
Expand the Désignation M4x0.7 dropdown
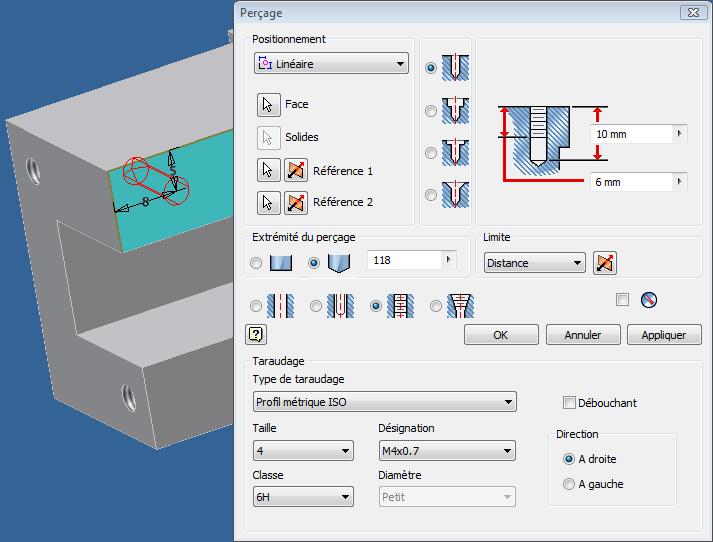447,451
